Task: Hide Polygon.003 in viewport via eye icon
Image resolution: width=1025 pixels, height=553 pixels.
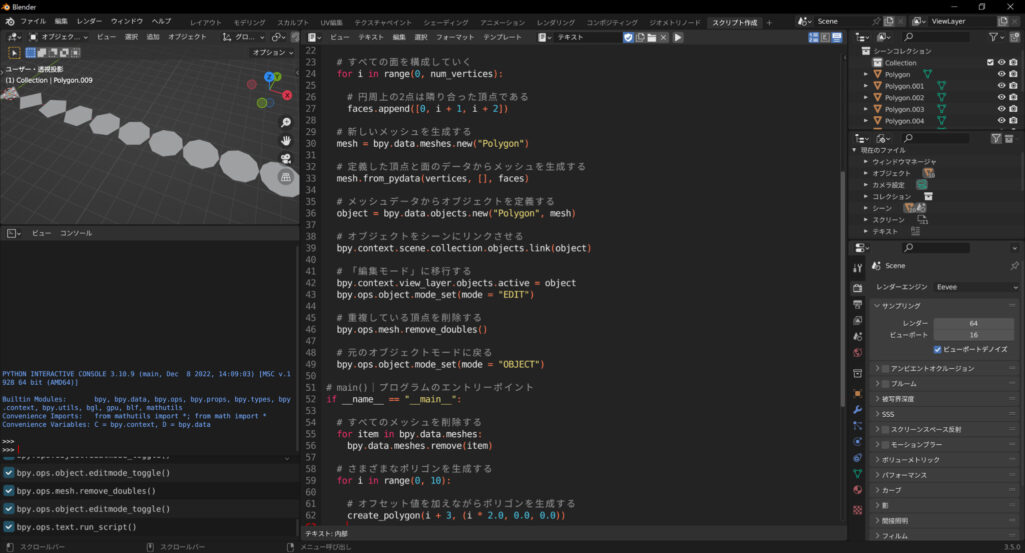Action: [1001, 109]
